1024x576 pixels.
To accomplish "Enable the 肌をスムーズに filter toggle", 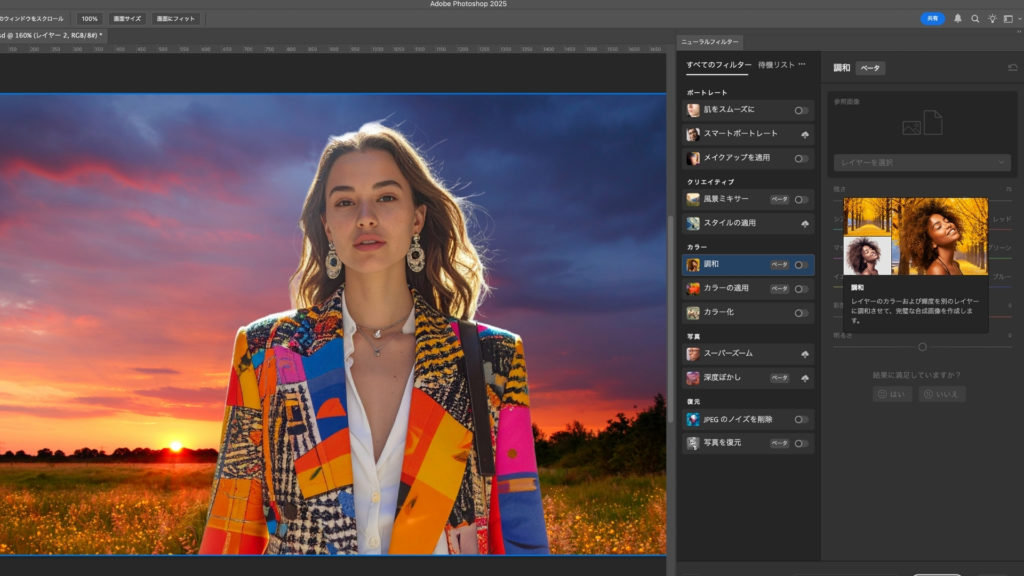I will click(801, 110).
